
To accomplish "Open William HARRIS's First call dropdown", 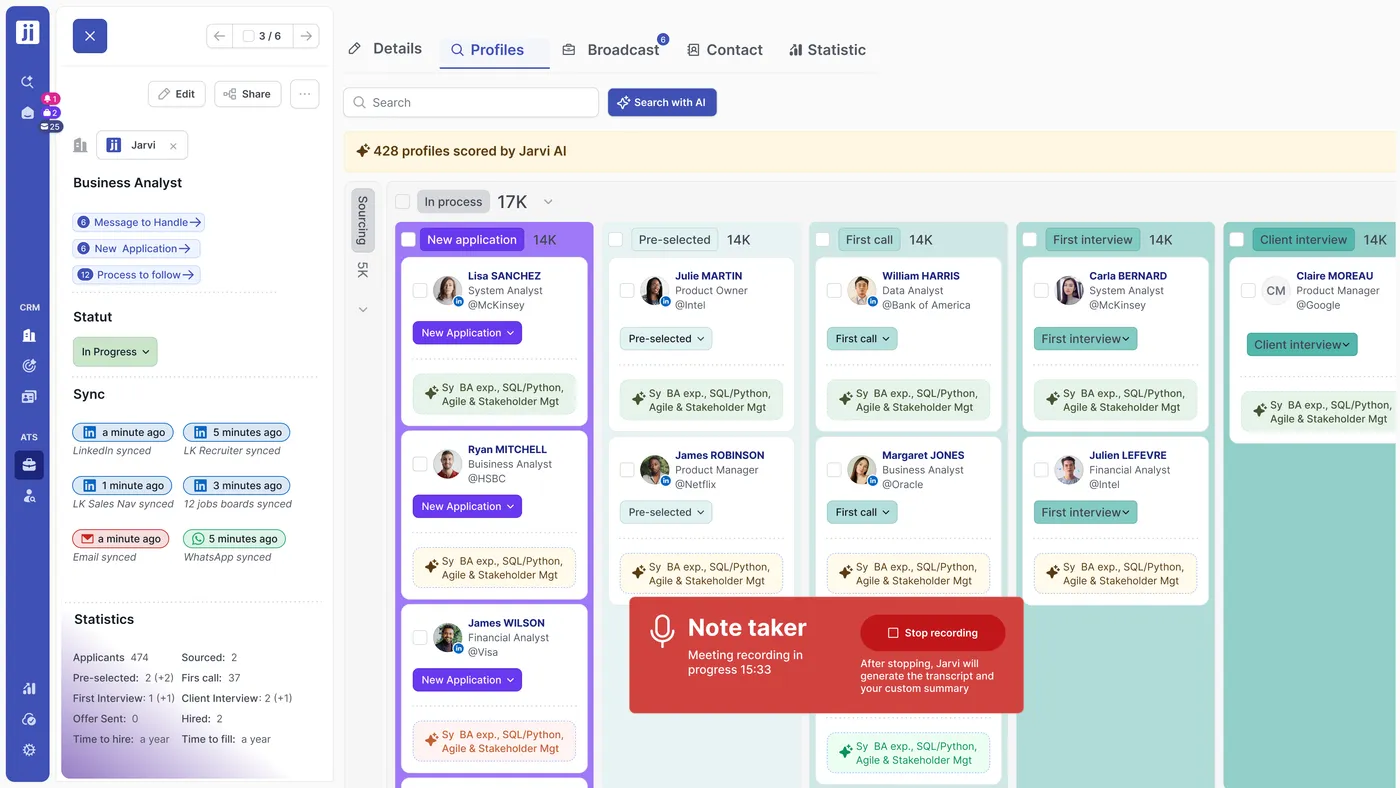I will [x=862, y=339].
